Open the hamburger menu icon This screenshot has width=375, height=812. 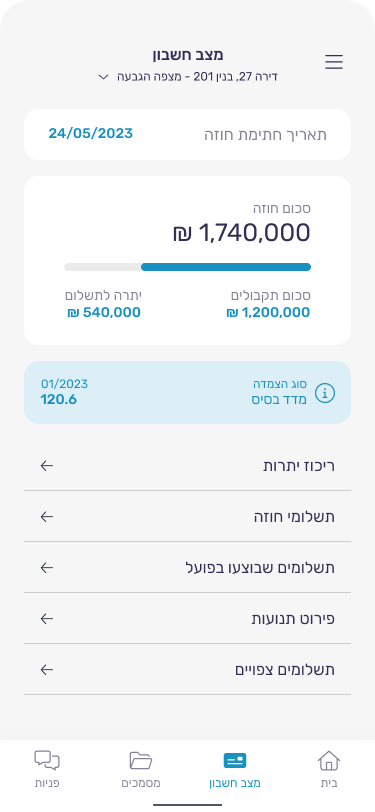click(334, 62)
